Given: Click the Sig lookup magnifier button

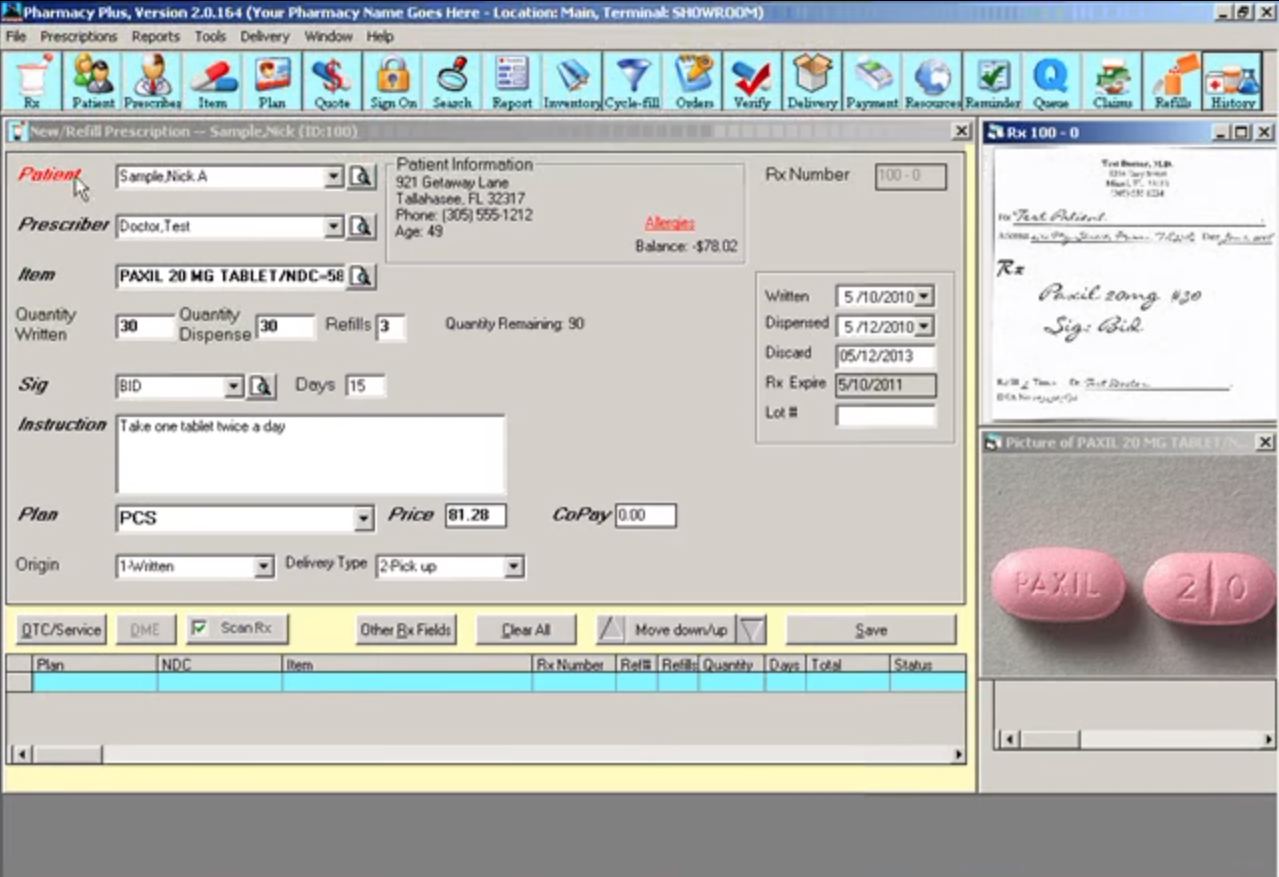Looking at the screenshot, I should pos(261,386).
